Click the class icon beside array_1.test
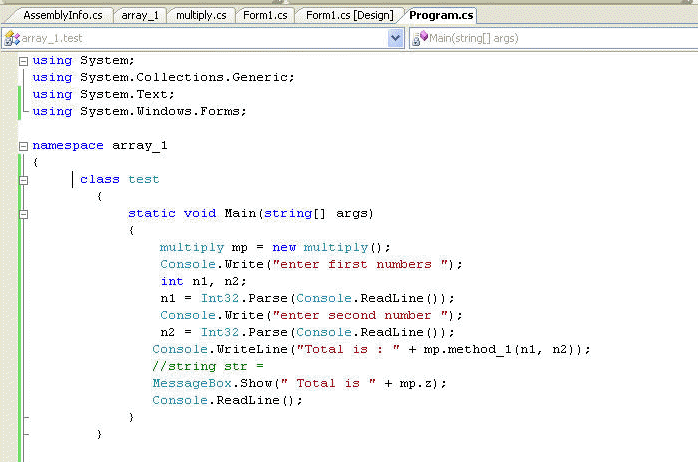Screen dimensions: 698x462 pos(11,38)
